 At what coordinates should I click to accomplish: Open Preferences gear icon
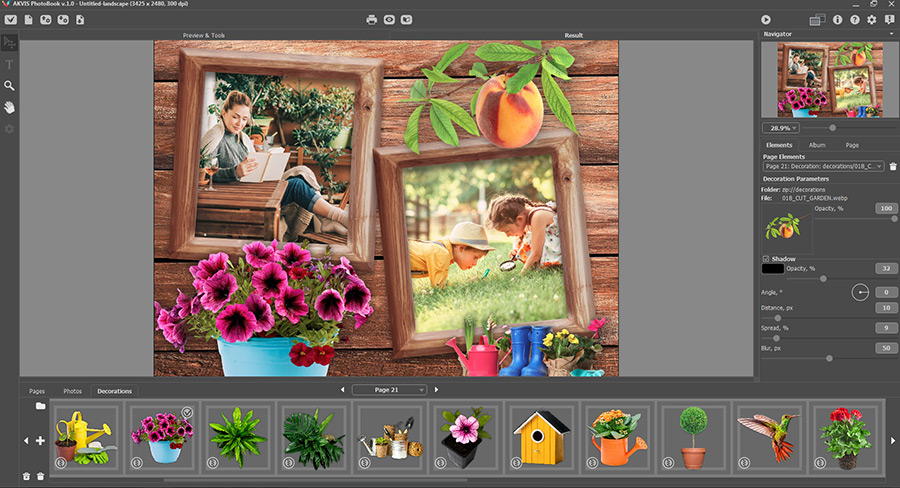872,20
